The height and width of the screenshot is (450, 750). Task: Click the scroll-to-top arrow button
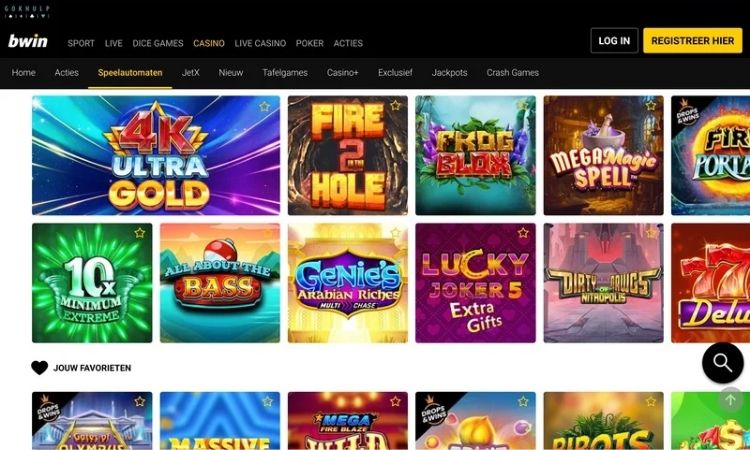point(730,400)
